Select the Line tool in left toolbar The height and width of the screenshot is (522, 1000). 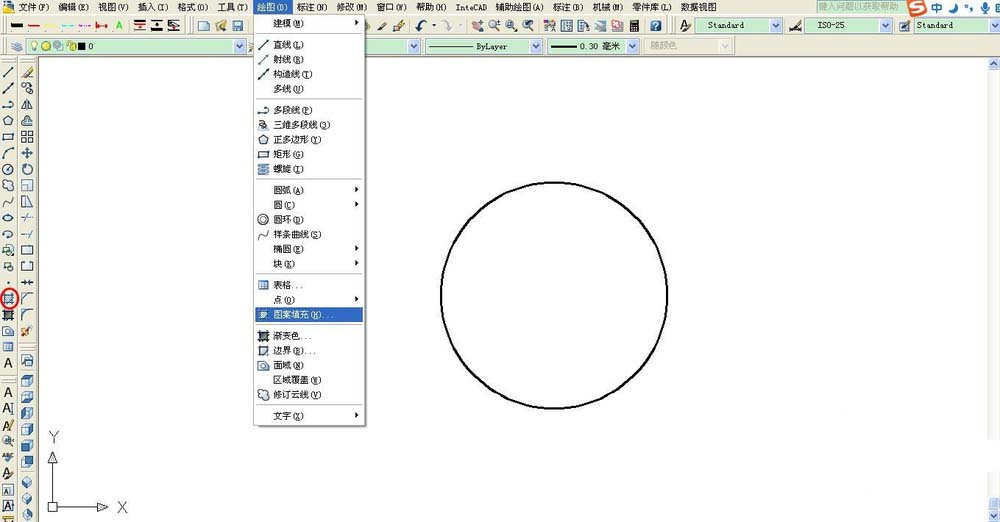tap(8, 72)
